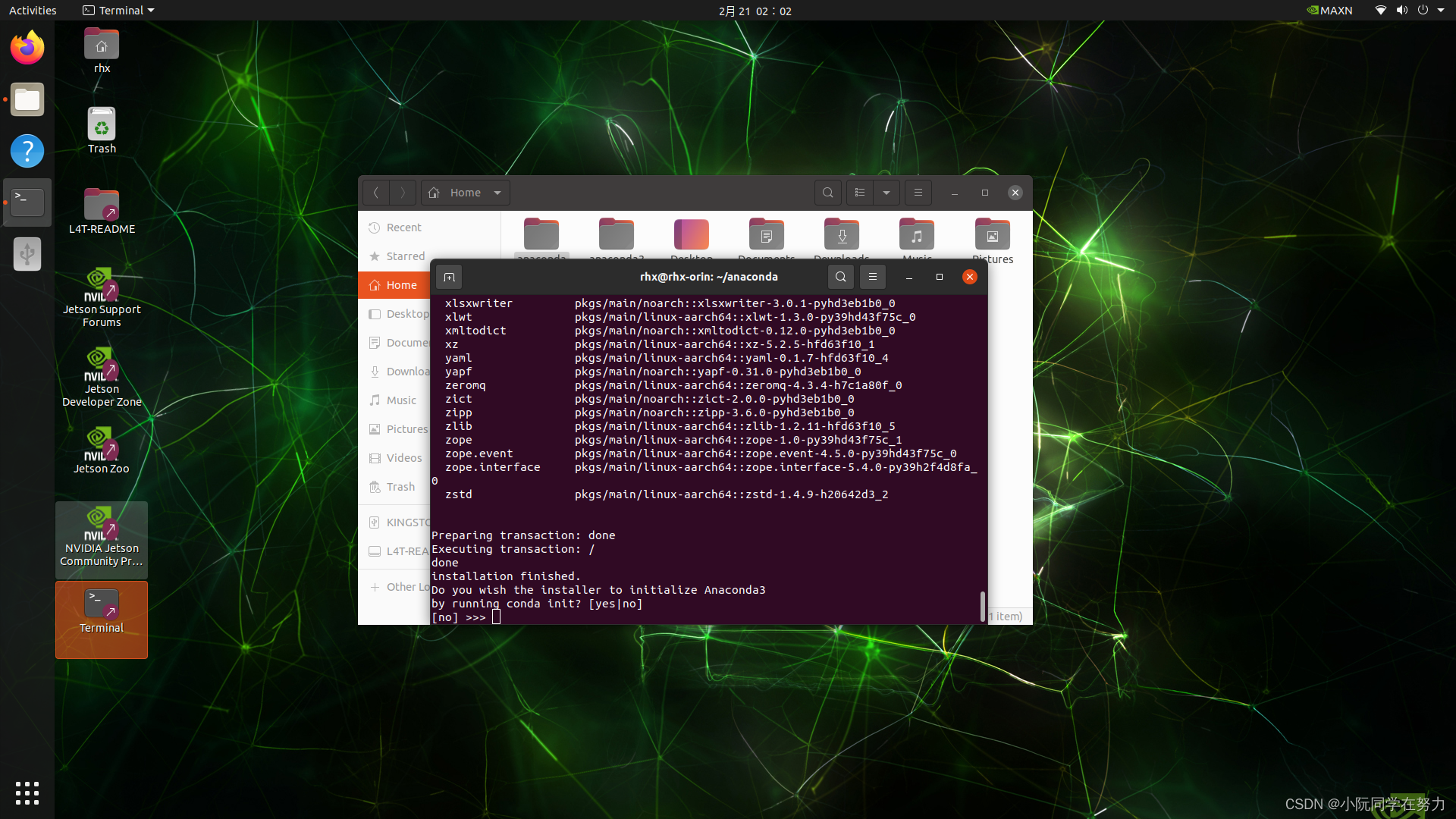Open the terminal hamburger menu
The image size is (1456, 819).
click(x=873, y=277)
